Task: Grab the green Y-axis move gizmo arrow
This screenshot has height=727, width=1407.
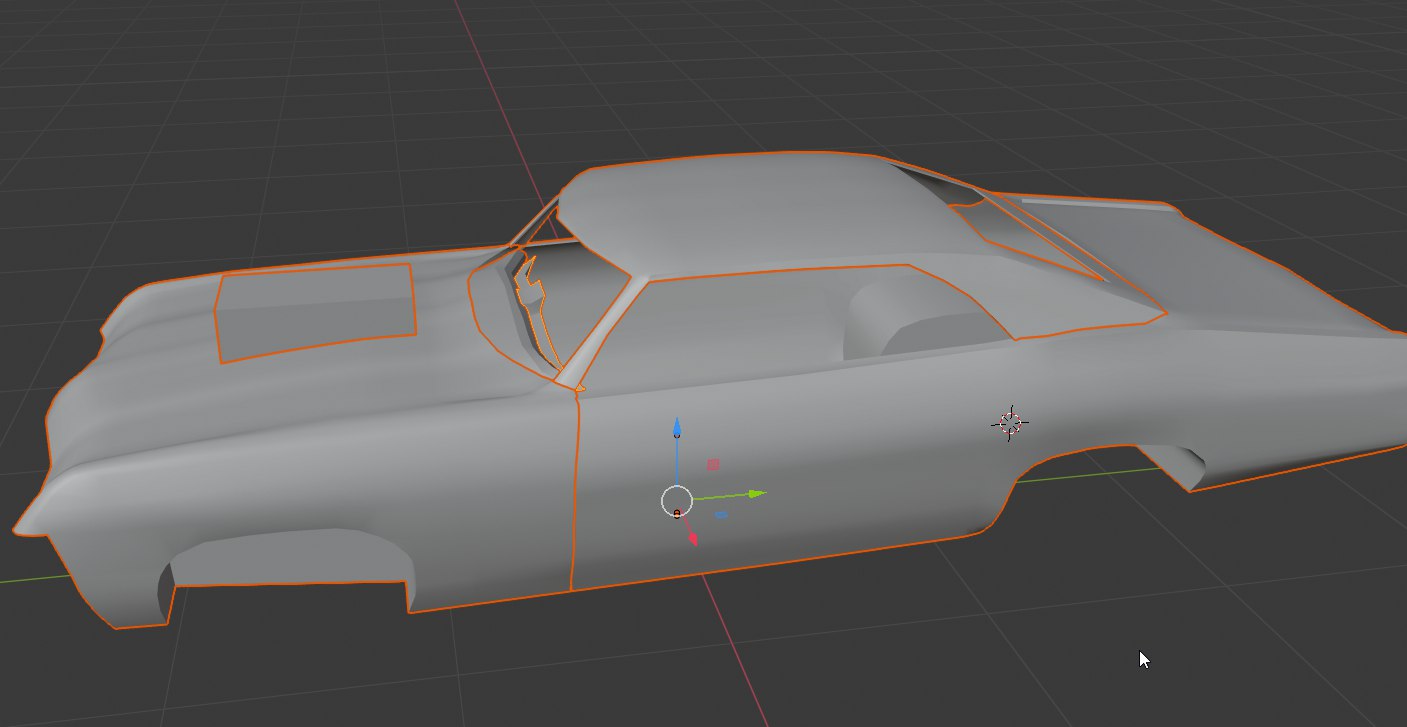Action: click(757, 493)
